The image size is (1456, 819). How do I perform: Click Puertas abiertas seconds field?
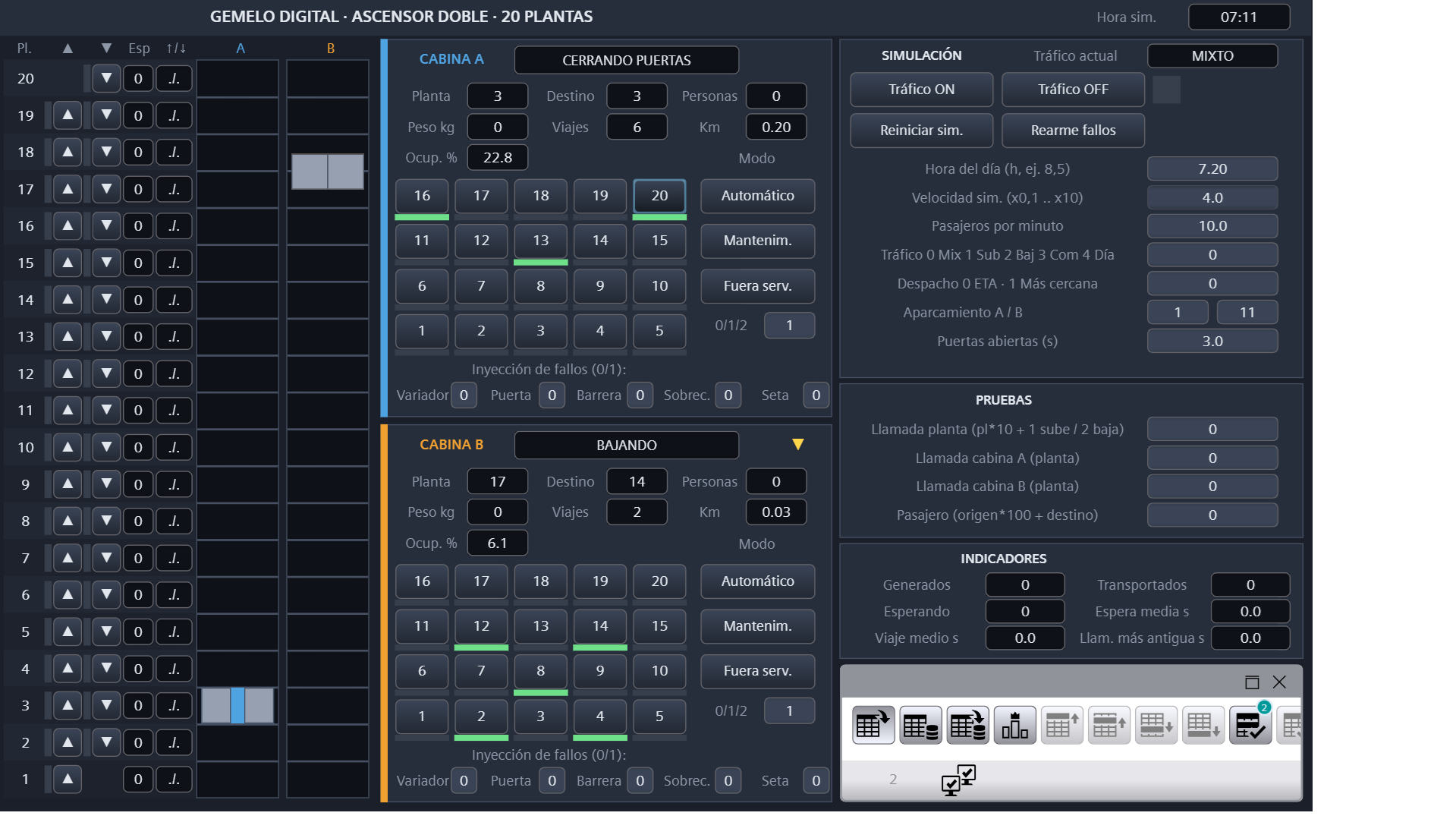click(x=1212, y=342)
